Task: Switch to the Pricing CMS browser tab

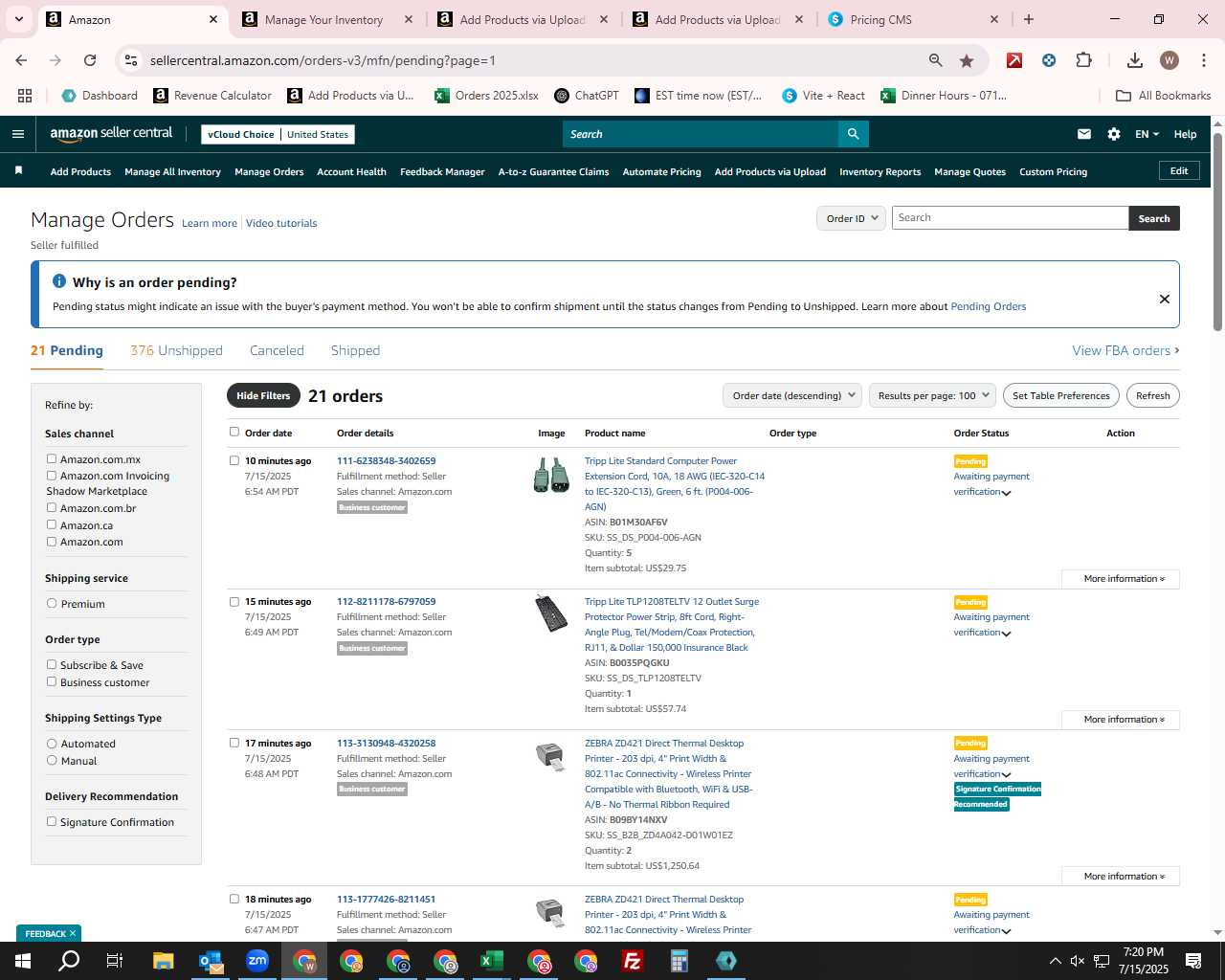Action: click(909, 19)
